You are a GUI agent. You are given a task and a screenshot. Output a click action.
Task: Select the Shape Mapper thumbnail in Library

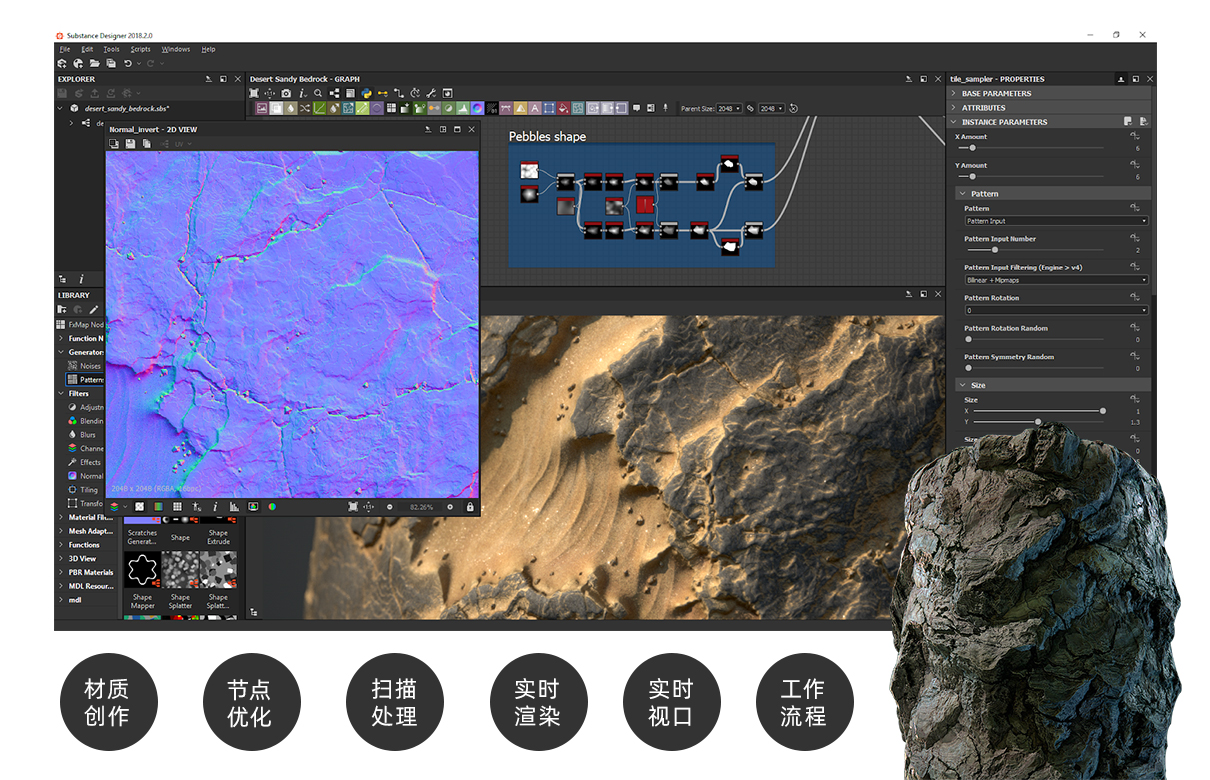pos(143,571)
